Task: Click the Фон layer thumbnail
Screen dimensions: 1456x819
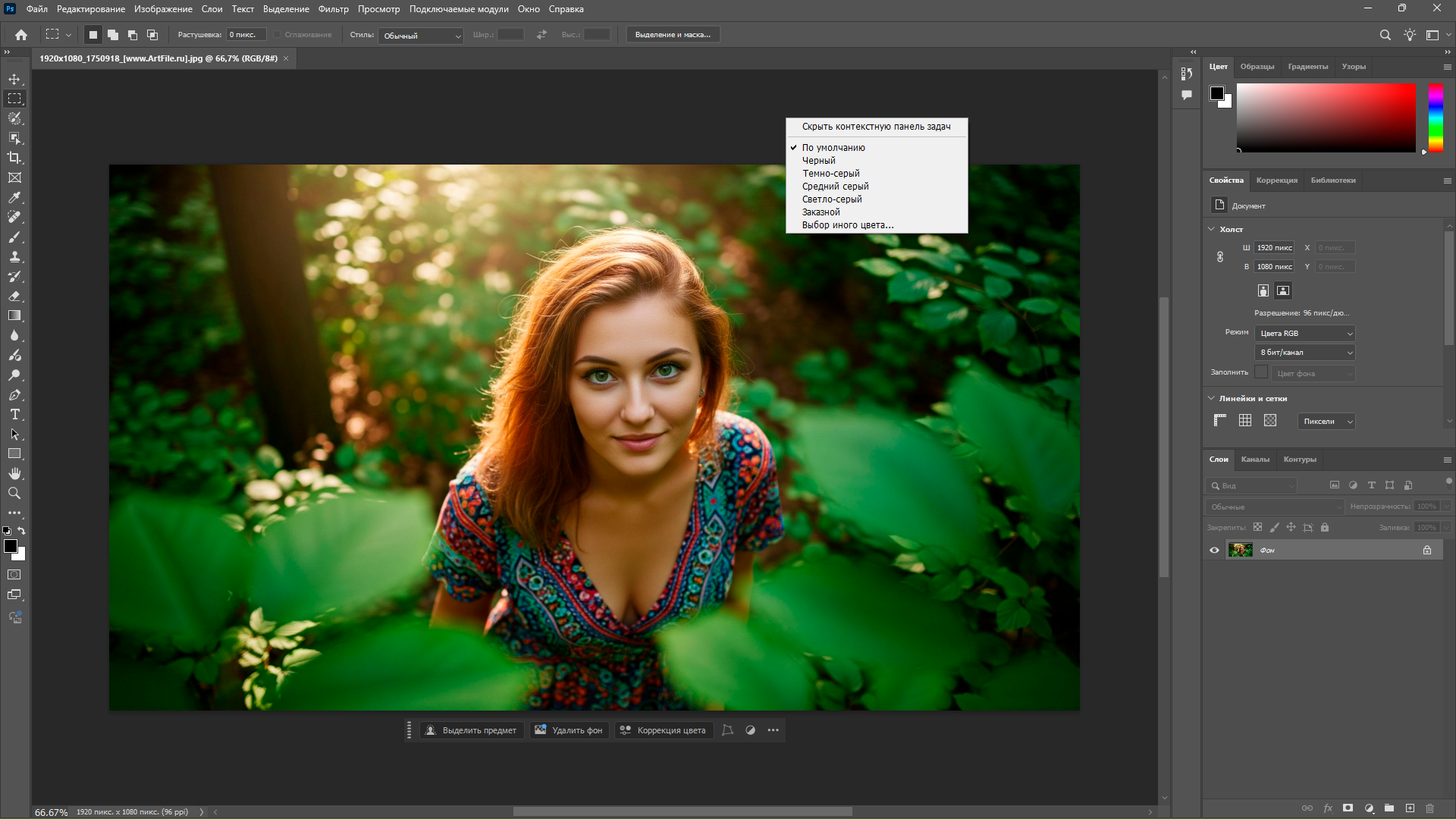Action: point(1240,550)
